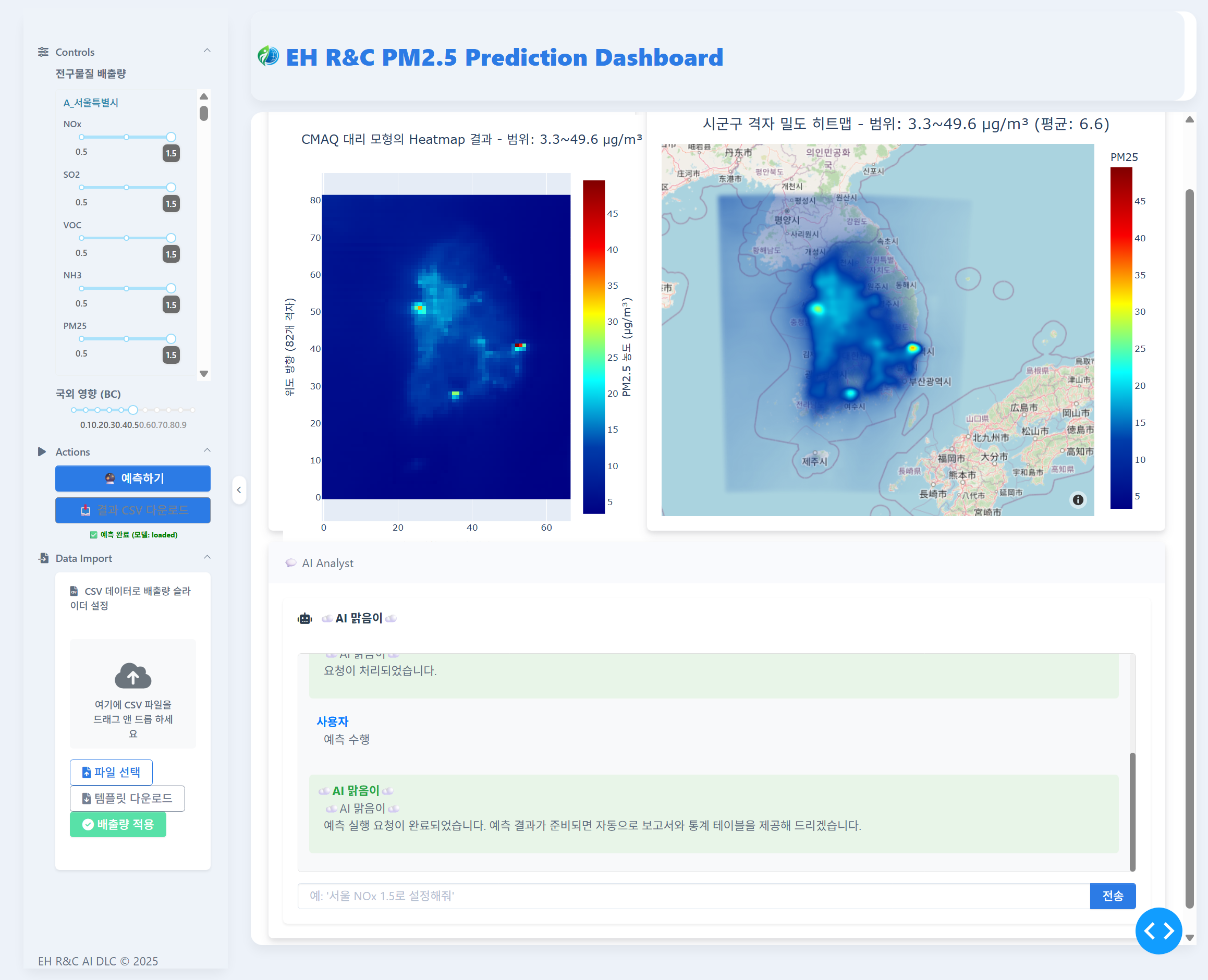Click the NOx slider handle
The height and width of the screenshot is (980, 1208).
171,137
